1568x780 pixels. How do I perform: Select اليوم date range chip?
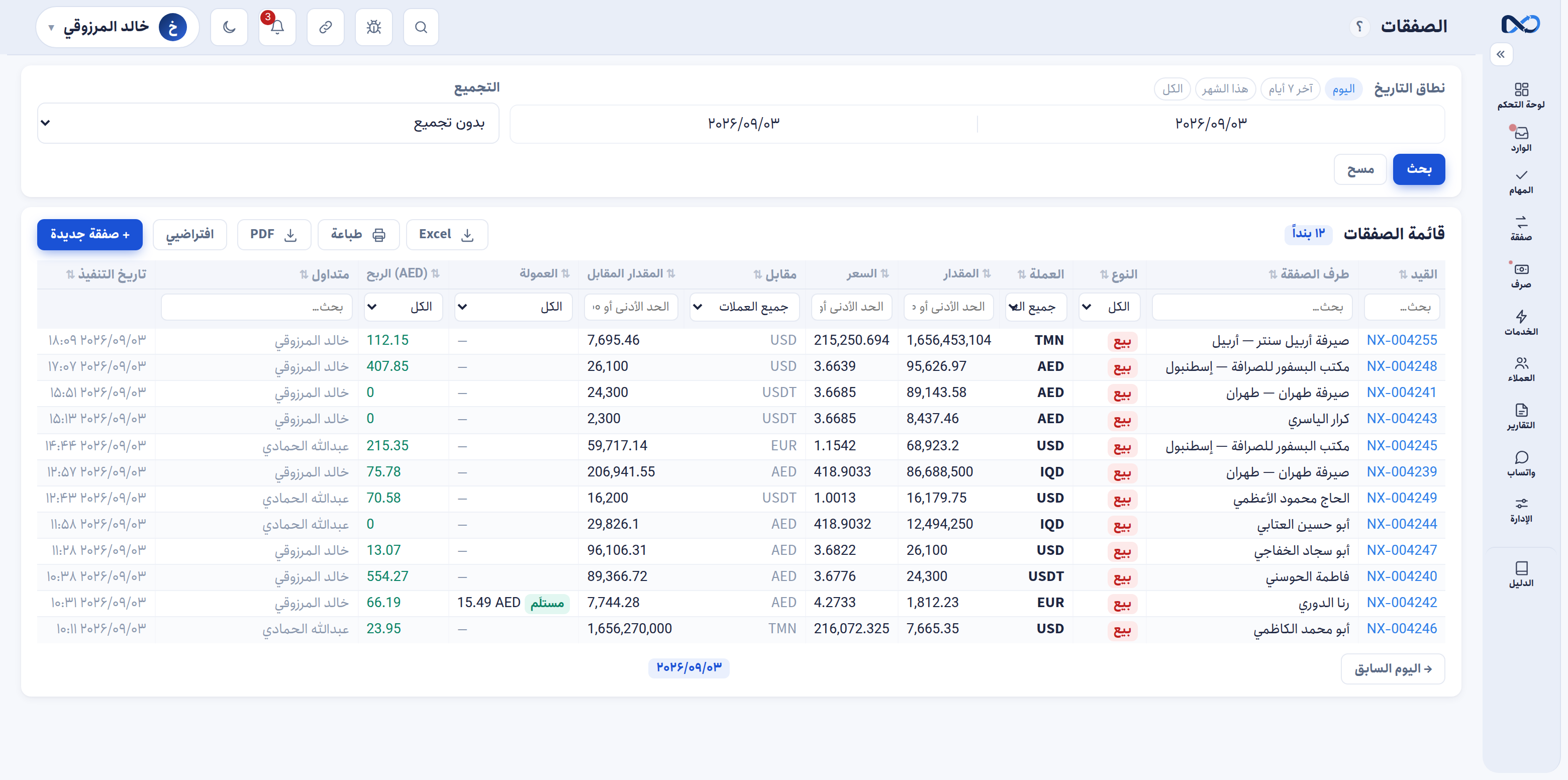pos(1343,89)
